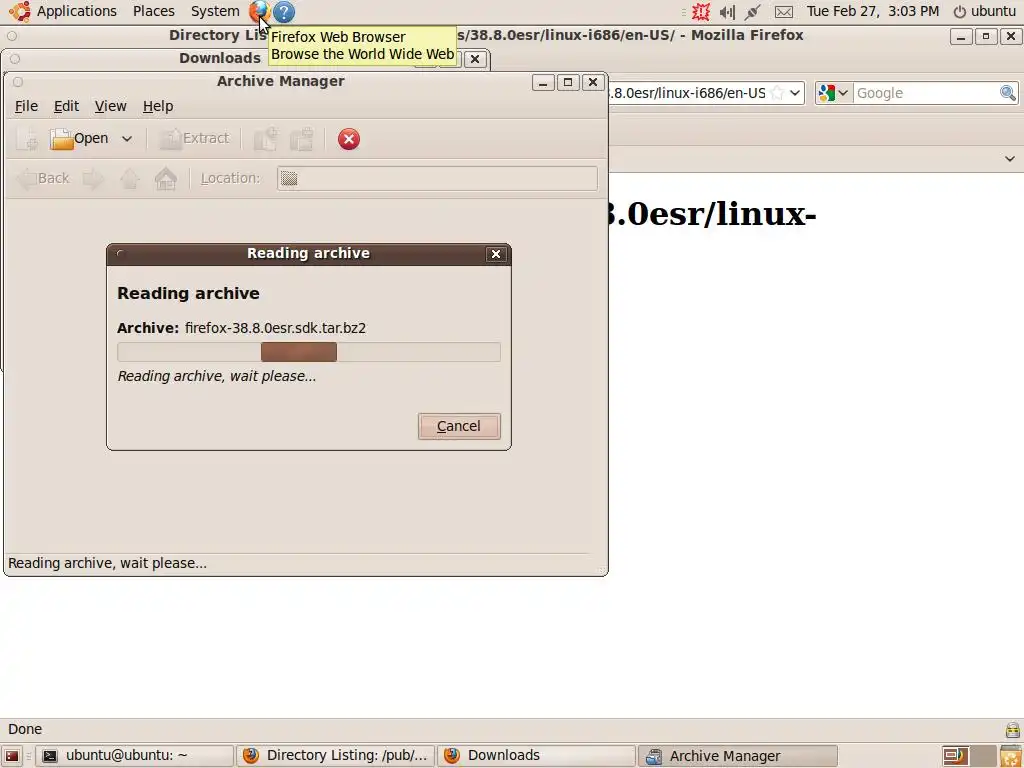This screenshot has width=1024, height=768.
Task: Click the Firefox search magnifier icon
Action: (1008, 93)
